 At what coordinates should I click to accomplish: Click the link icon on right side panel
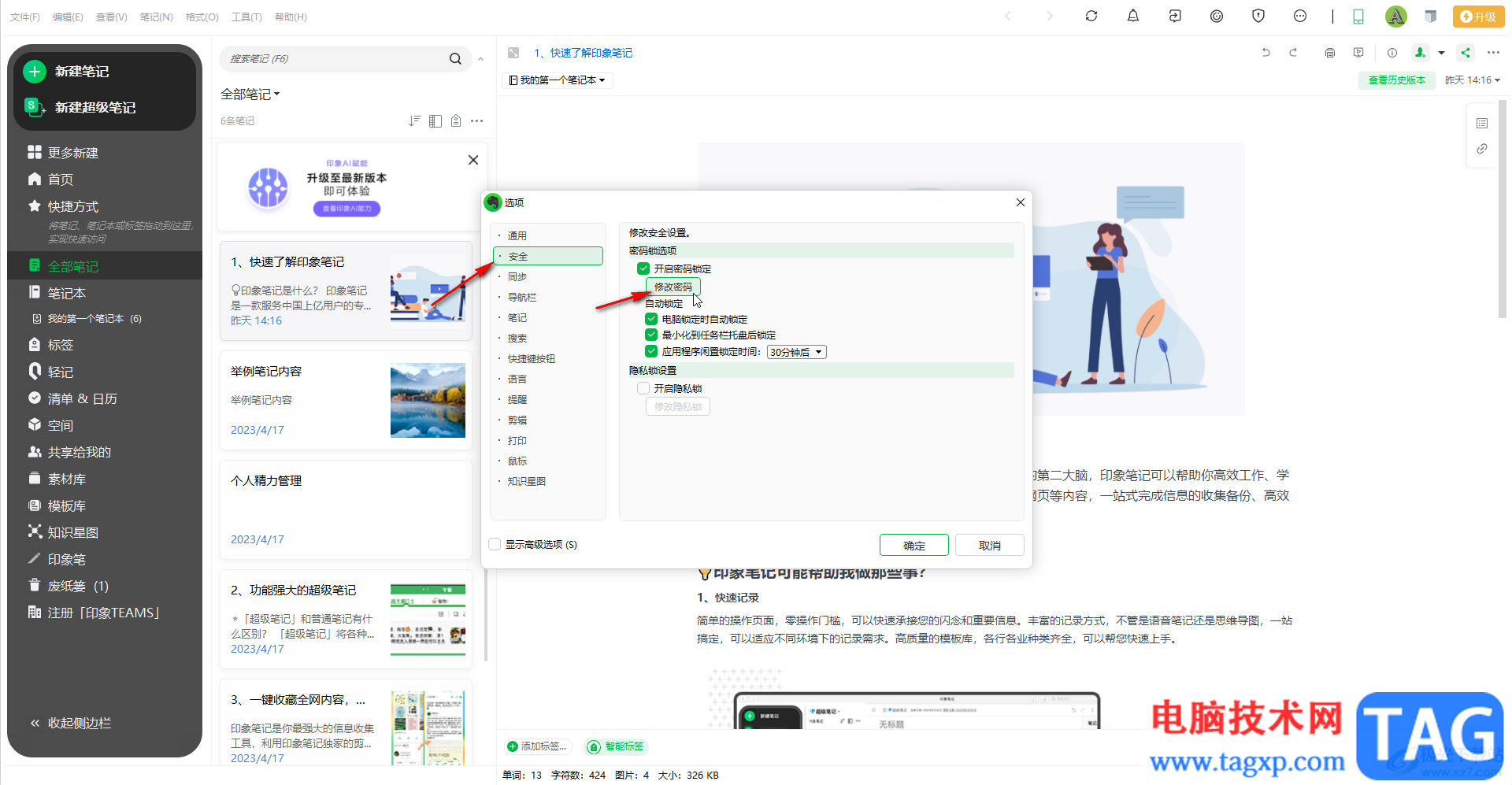1482,149
